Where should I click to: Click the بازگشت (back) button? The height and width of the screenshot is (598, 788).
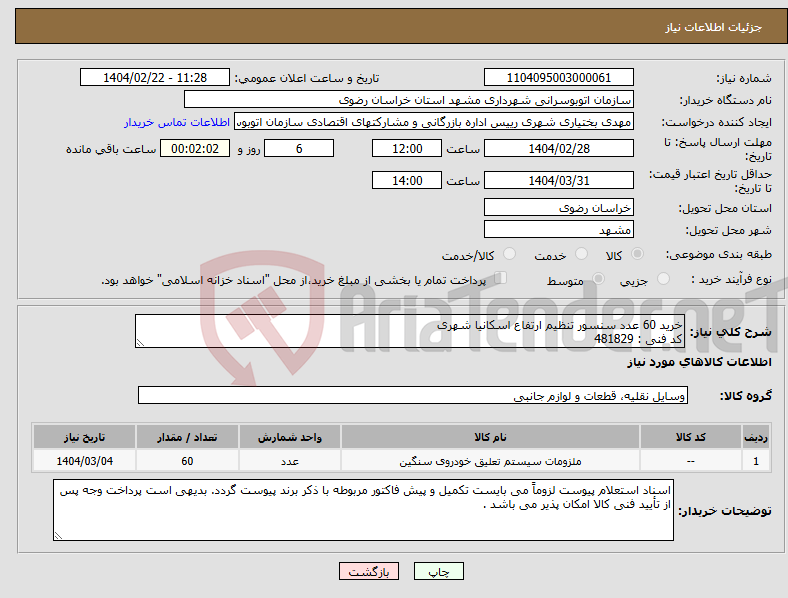(x=369, y=571)
